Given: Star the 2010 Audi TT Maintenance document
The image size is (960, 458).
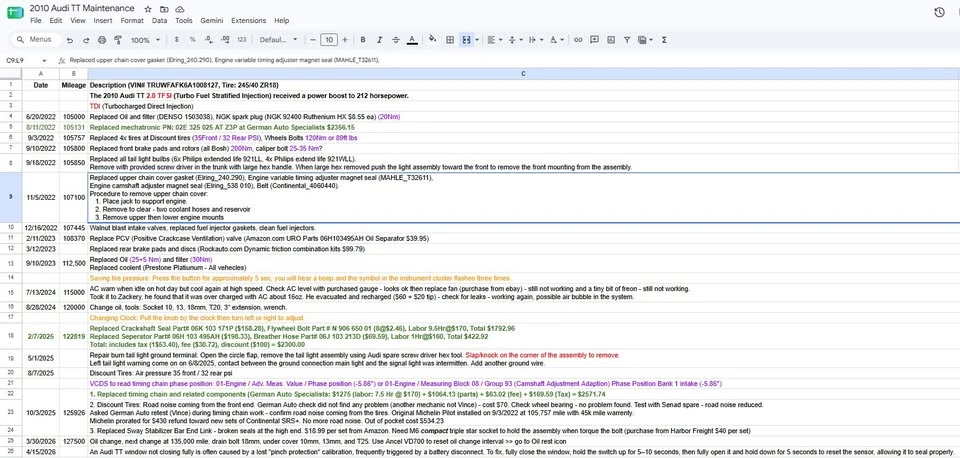Looking at the screenshot, I should coord(148,9).
